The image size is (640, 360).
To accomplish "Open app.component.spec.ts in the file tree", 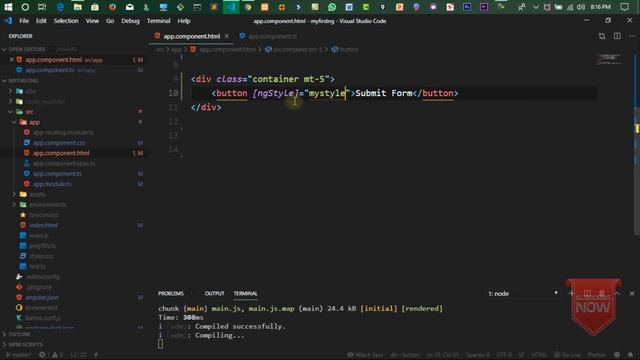I will [64, 163].
